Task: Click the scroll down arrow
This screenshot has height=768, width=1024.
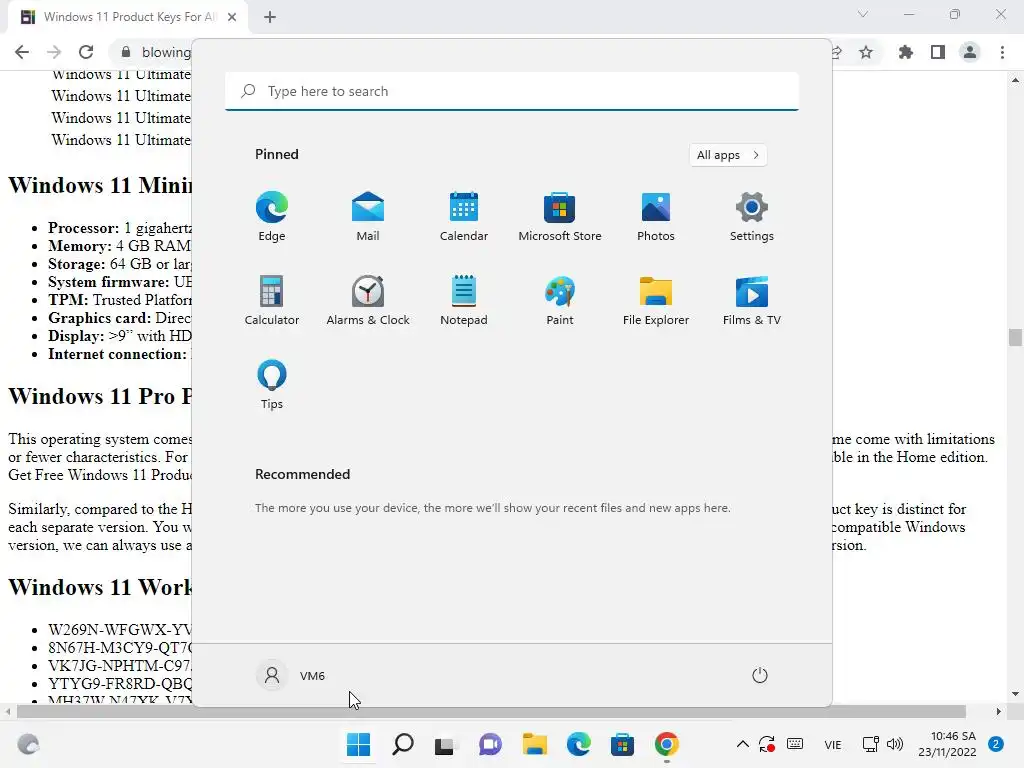Action: pyautogui.click(x=1015, y=694)
